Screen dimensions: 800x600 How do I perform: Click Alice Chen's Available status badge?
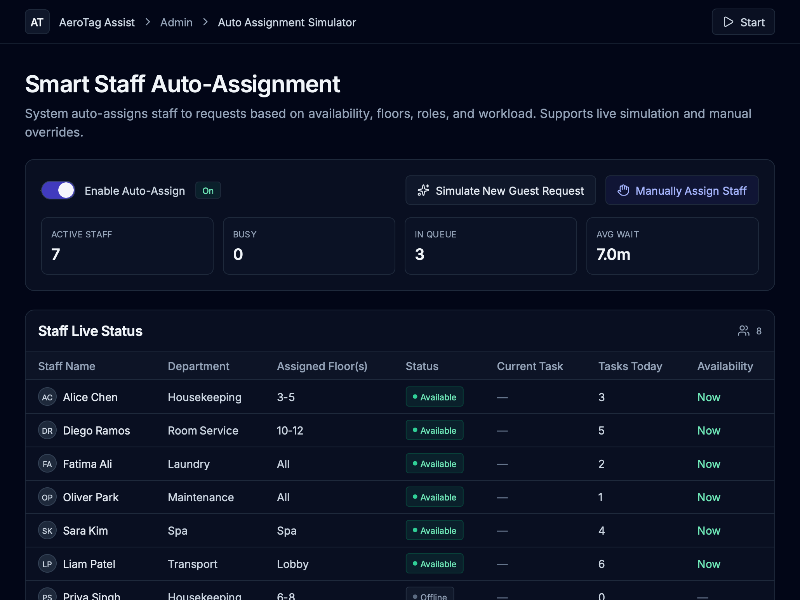pos(434,397)
